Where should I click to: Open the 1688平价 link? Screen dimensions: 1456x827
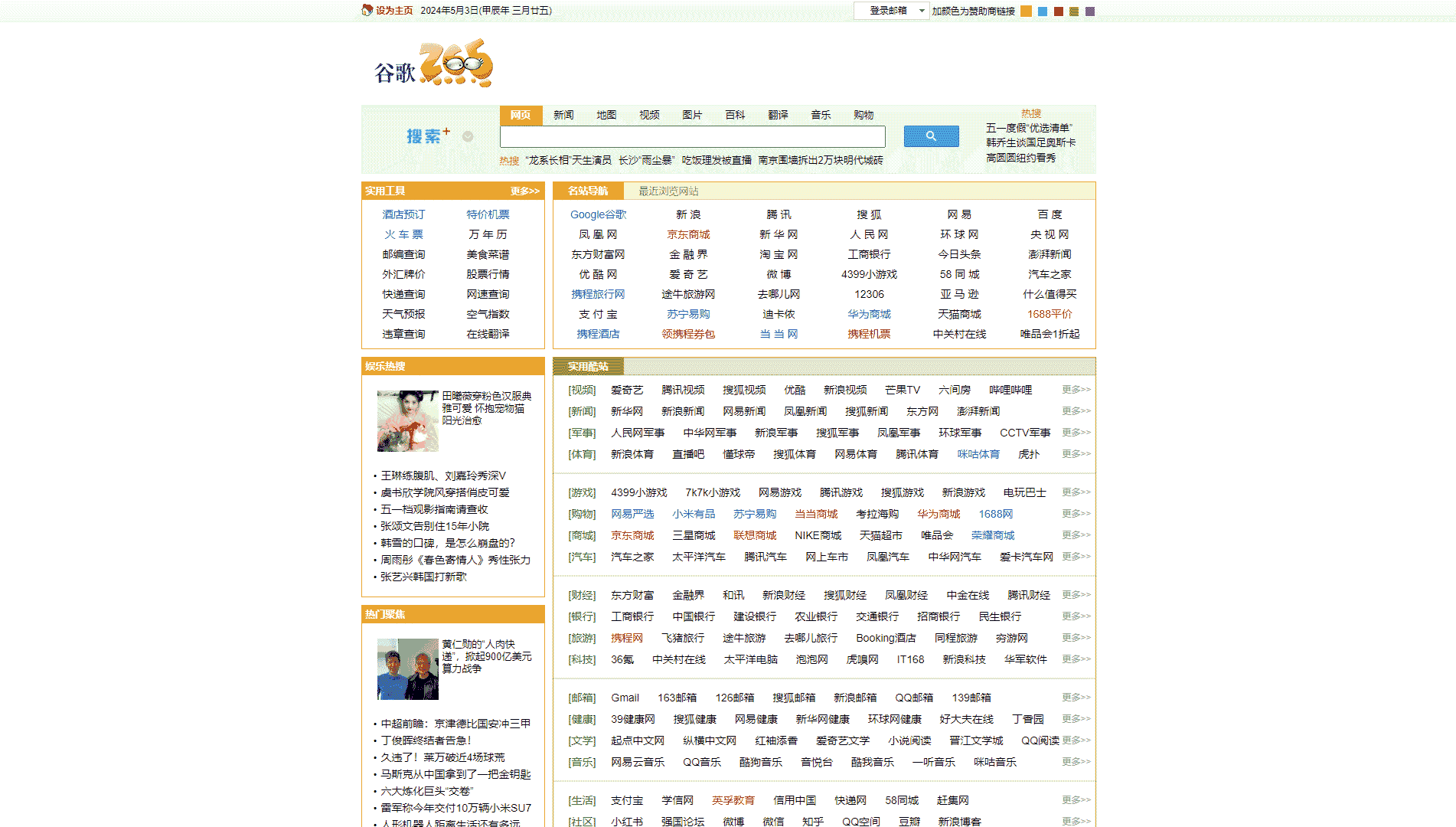pyautogui.click(x=1050, y=314)
